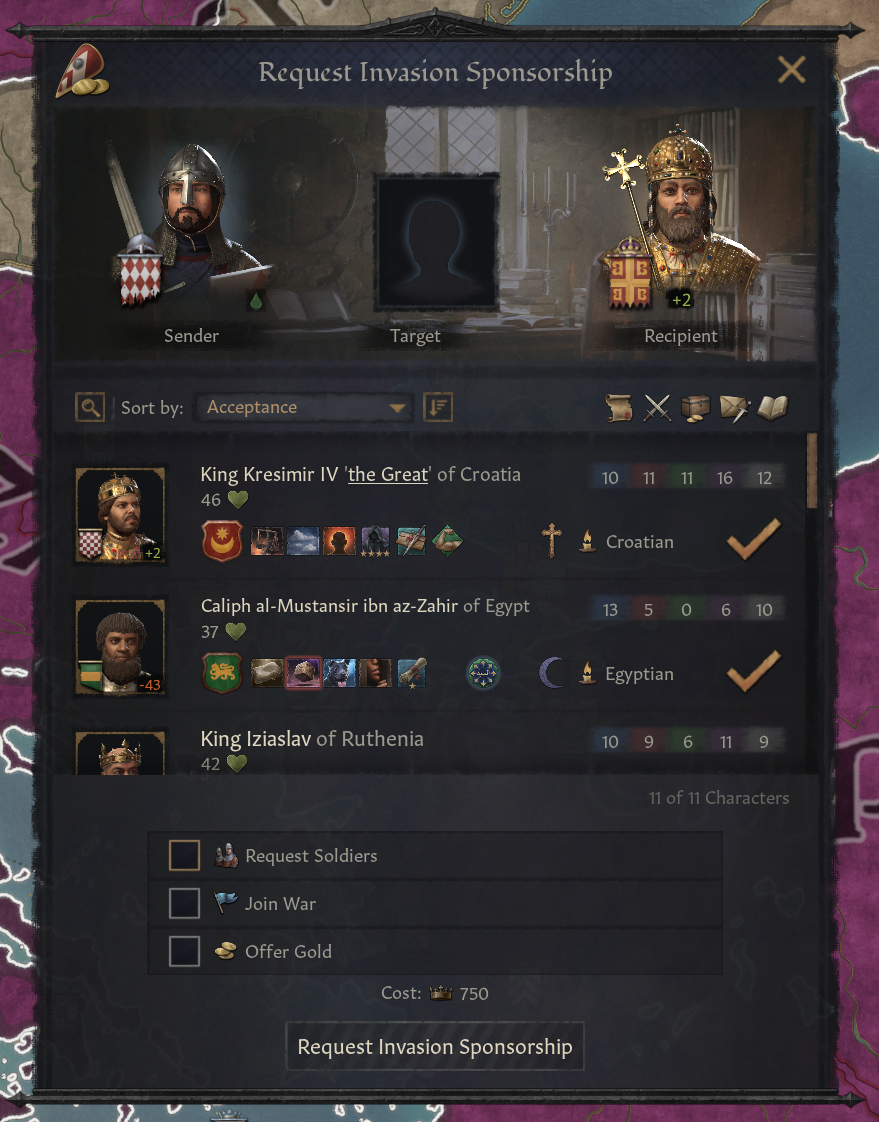Click the Caliph's crescent moon faith icon
The image size is (879, 1122).
tap(550, 673)
